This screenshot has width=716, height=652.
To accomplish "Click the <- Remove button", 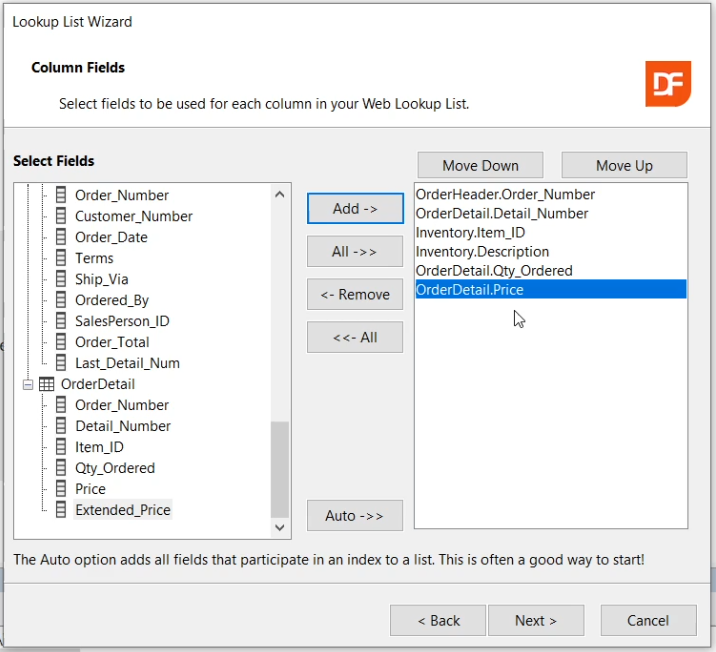I will (x=355, y=294).
